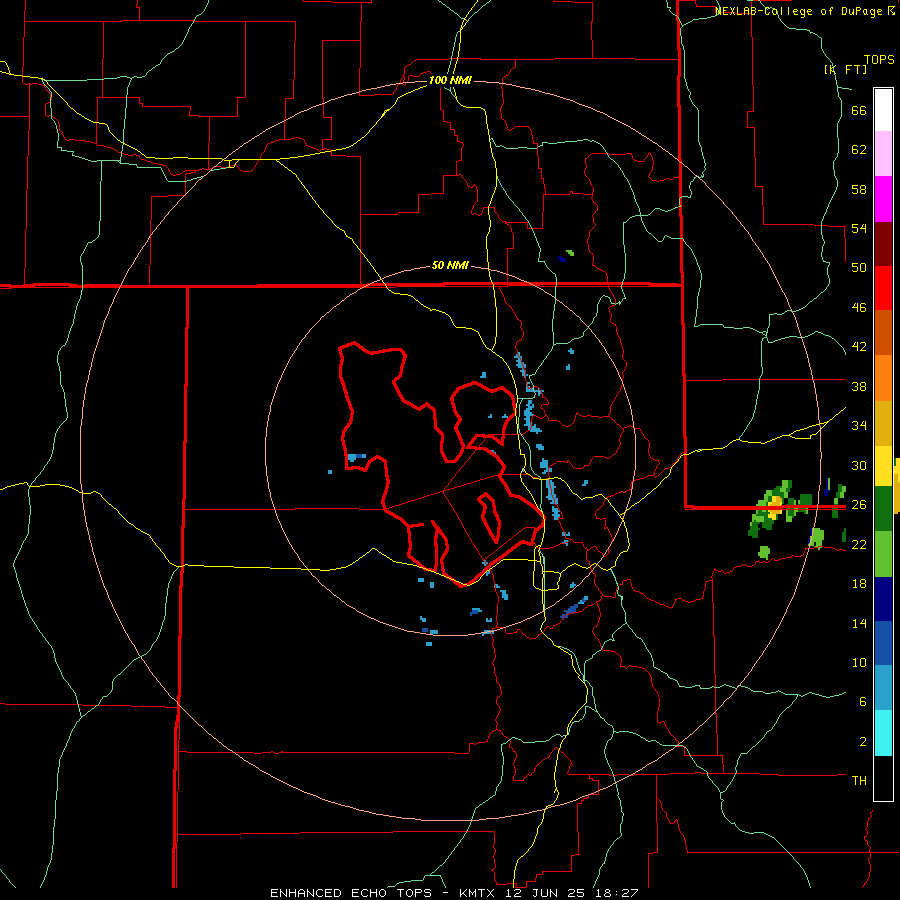Click the "14" legend value
Viewport: 900px width, 900px height.
859,623
